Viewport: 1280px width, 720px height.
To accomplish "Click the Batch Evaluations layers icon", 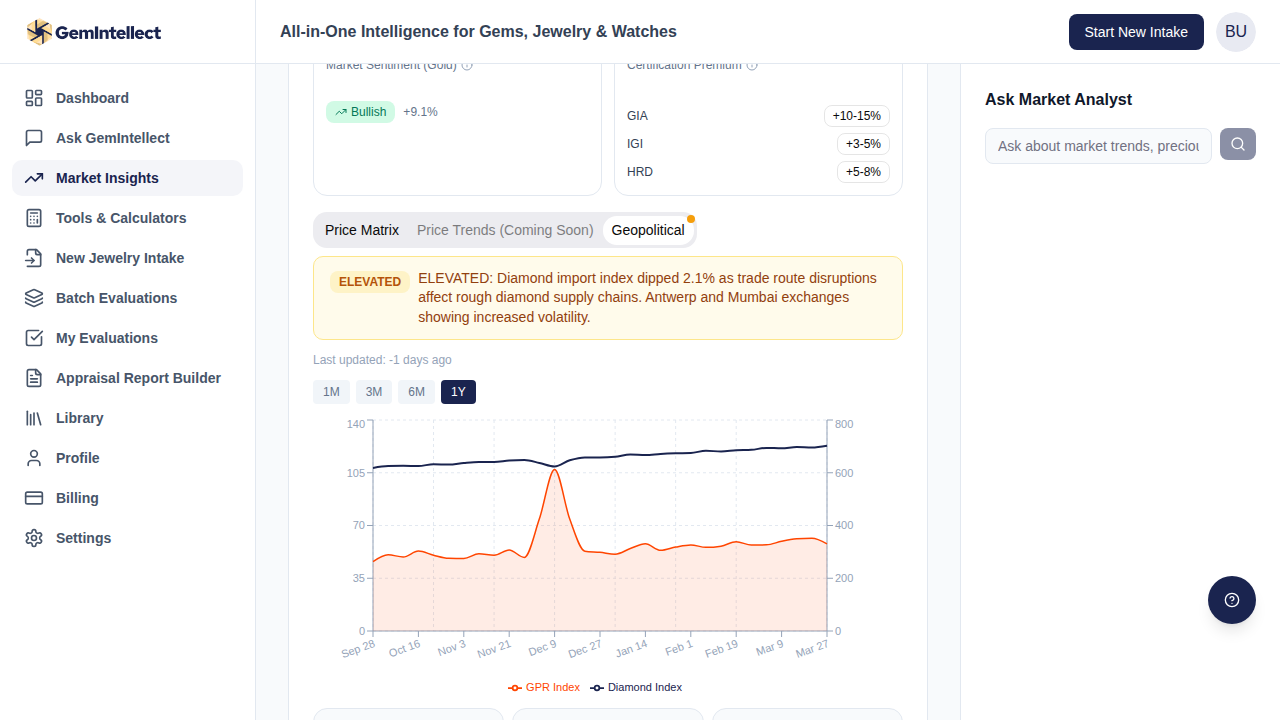I will (x=34, y=298).
